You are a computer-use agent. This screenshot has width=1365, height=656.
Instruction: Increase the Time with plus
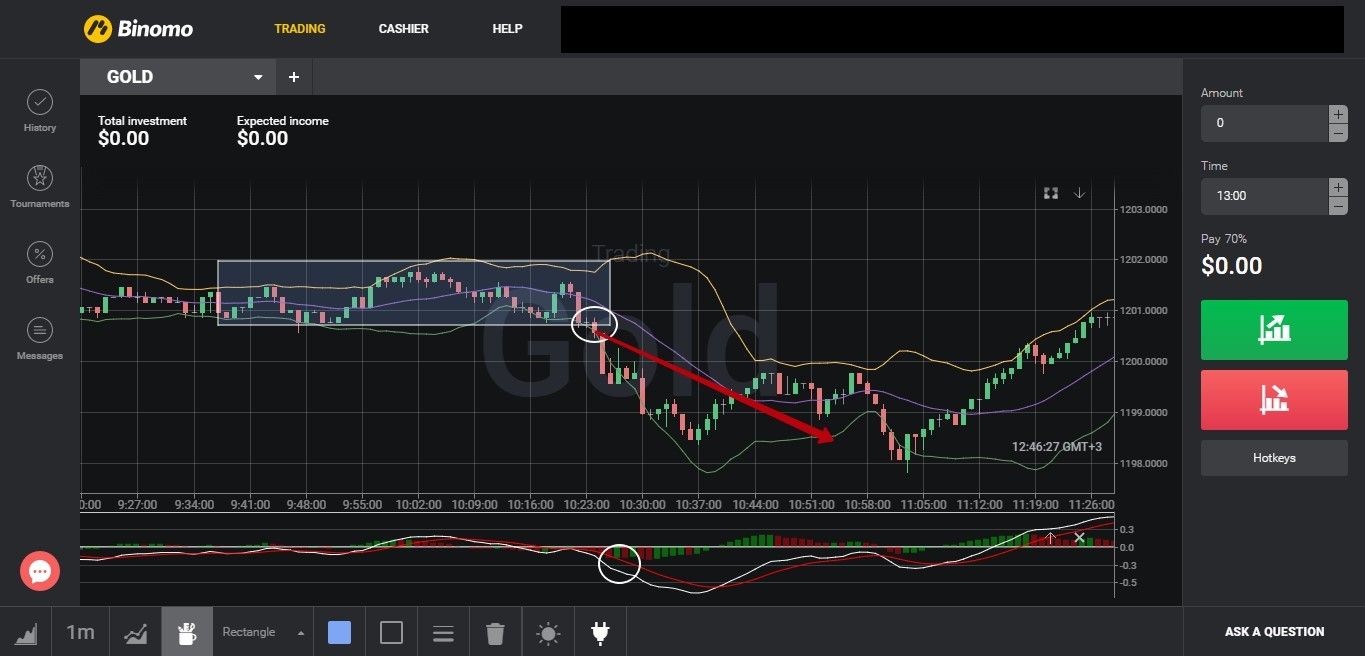(1338, 187)
